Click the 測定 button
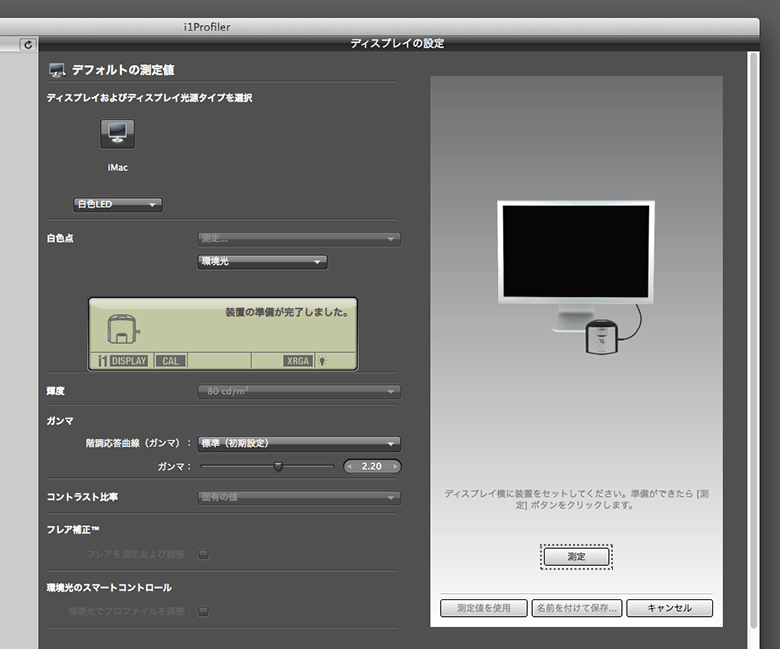This screenshot has height=649, width=780. 577,556
